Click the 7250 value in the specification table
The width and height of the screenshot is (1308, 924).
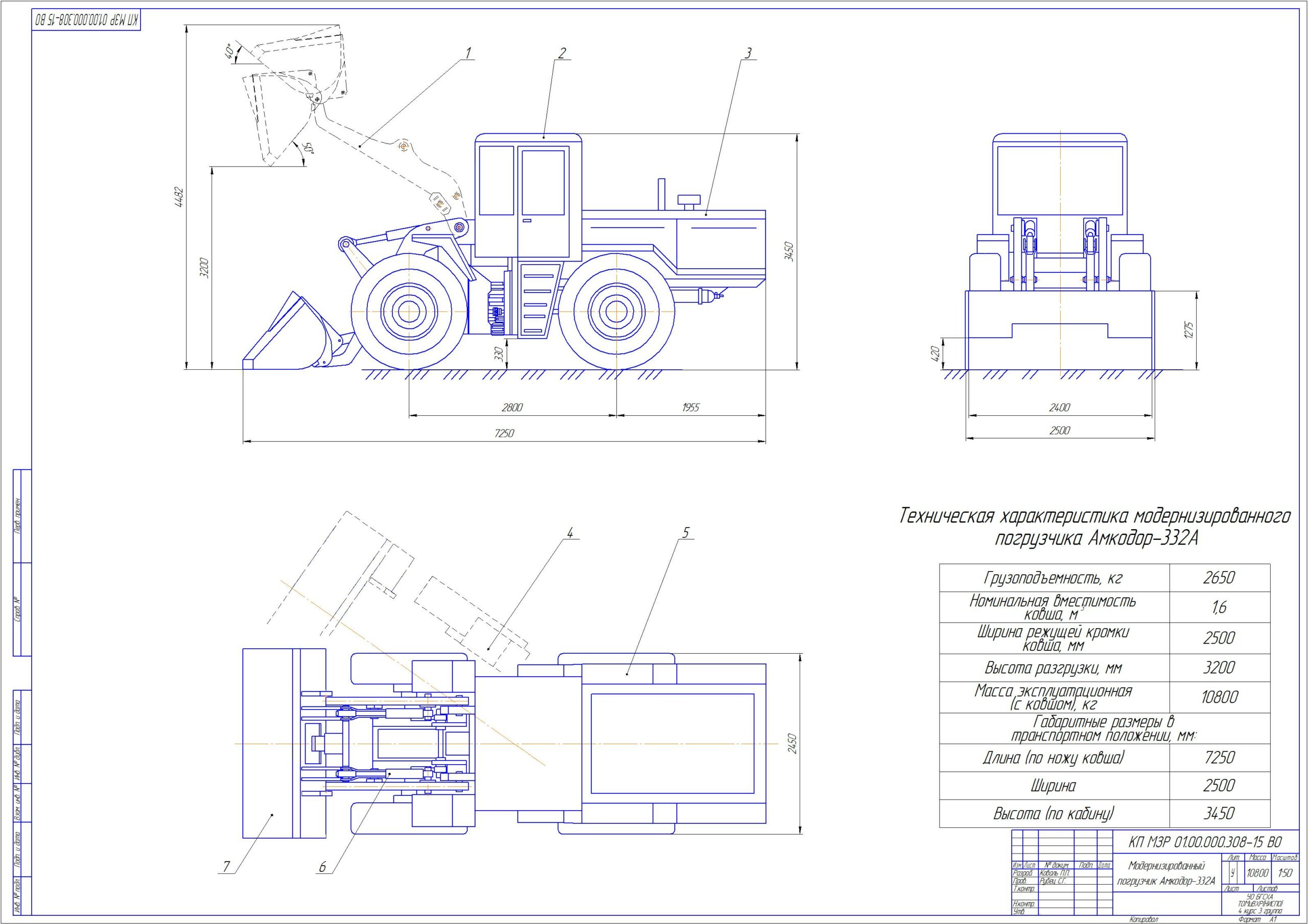1219,757
